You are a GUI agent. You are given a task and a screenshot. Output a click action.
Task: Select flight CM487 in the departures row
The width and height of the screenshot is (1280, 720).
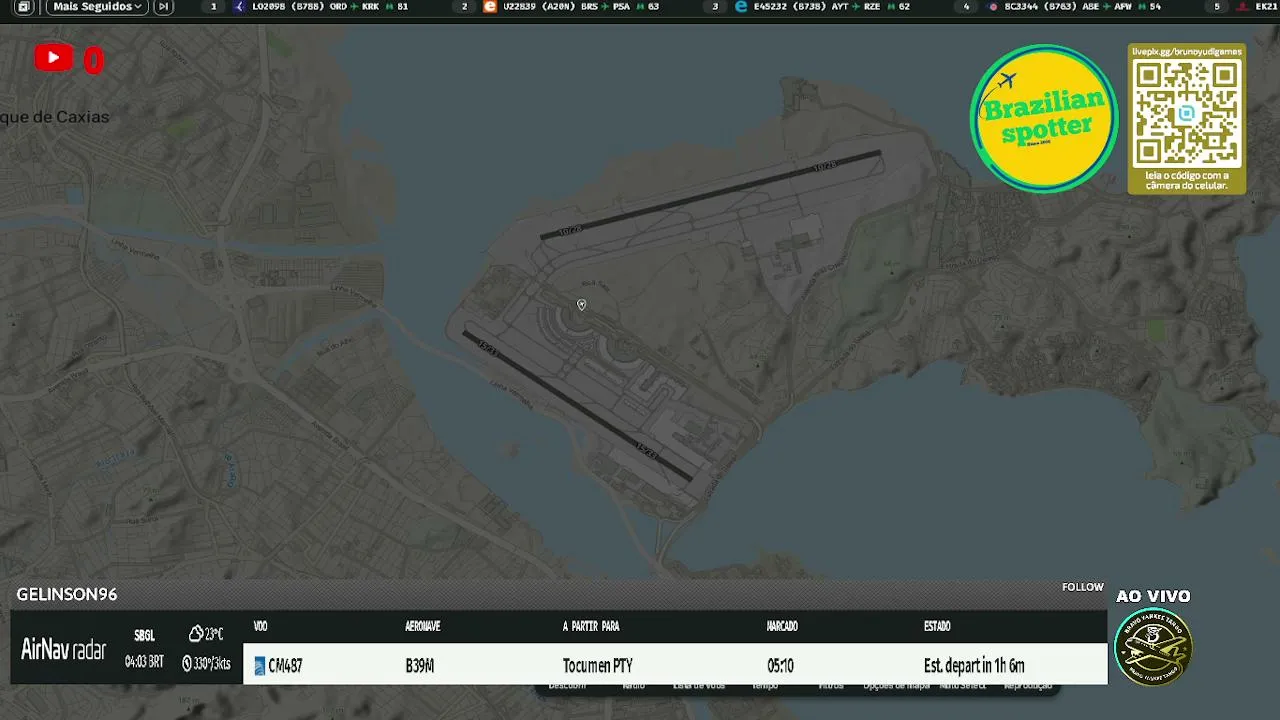[675, 665]
